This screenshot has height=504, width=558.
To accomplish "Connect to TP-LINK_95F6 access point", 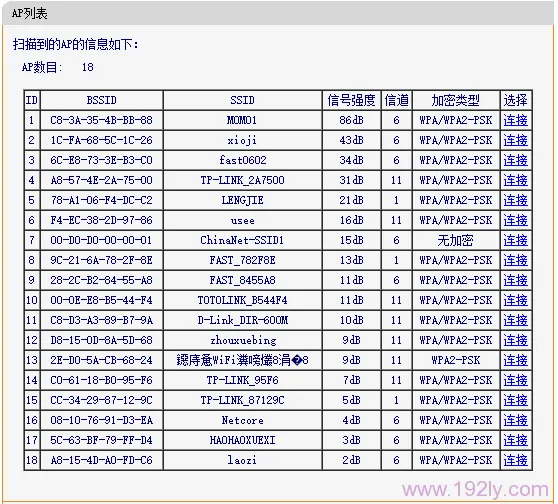I will click(x=515, y=380).
